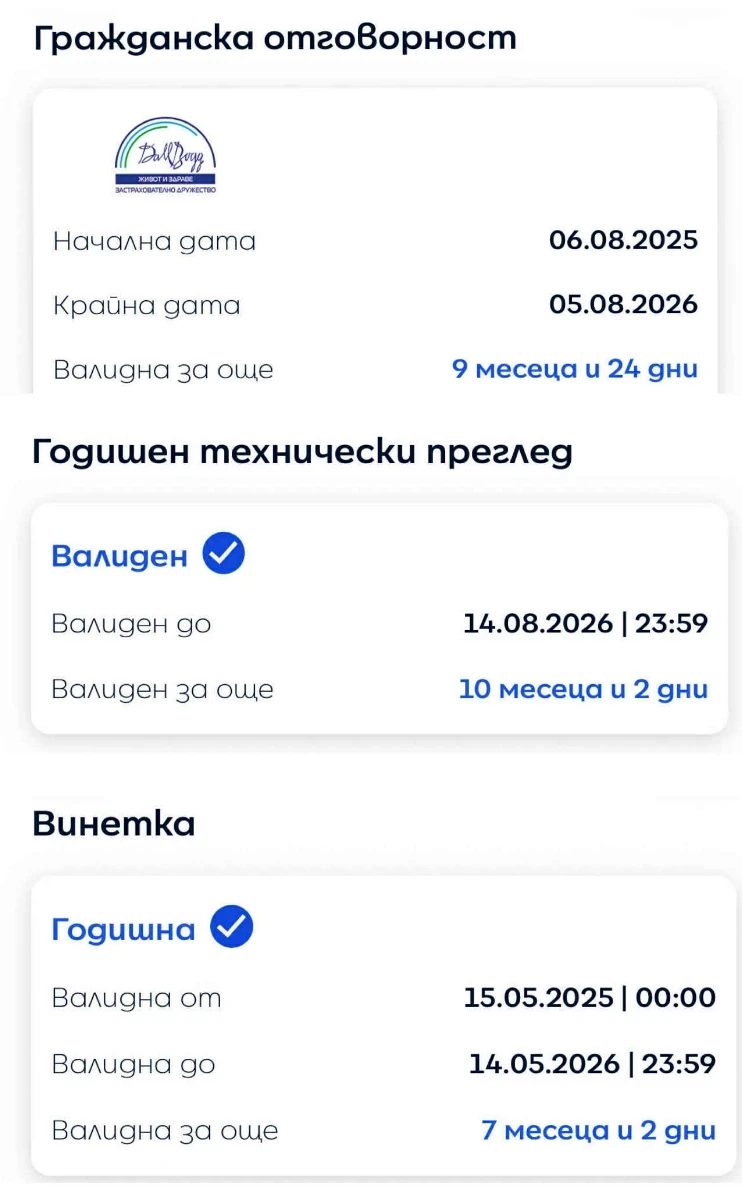Tap the Винетка section heading

click(114, 824)
